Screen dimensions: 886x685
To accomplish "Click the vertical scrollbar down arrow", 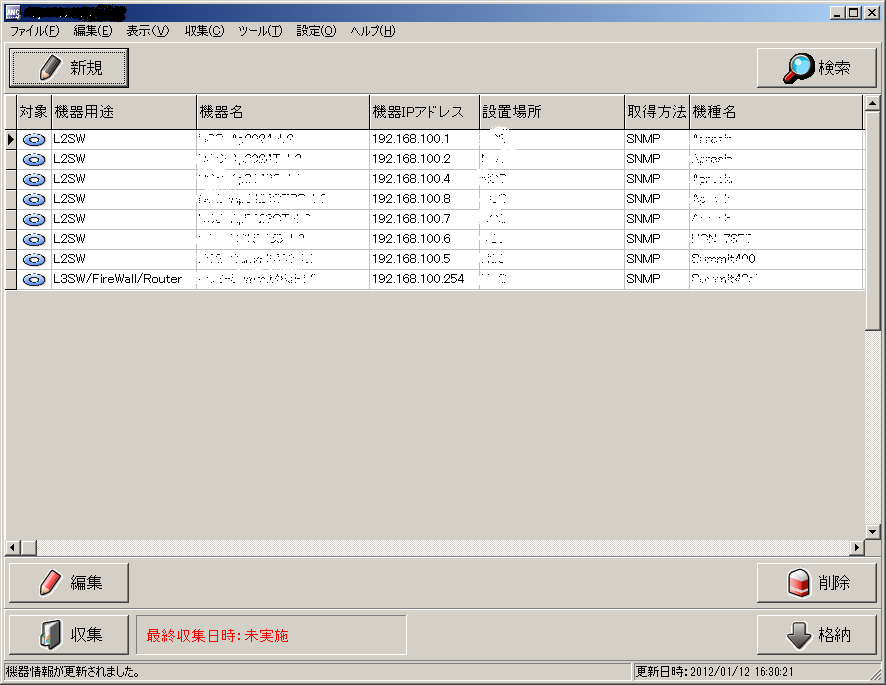I will coord(873,532).
